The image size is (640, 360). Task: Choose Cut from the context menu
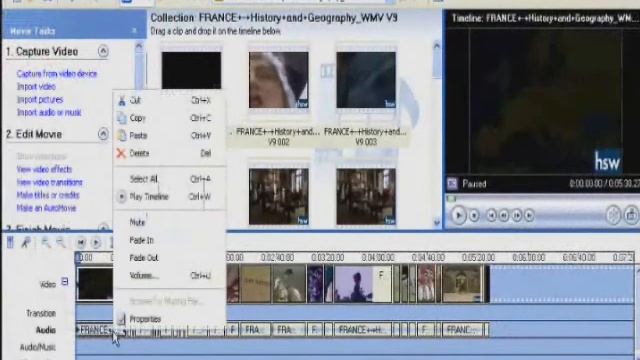click(169, 100)
